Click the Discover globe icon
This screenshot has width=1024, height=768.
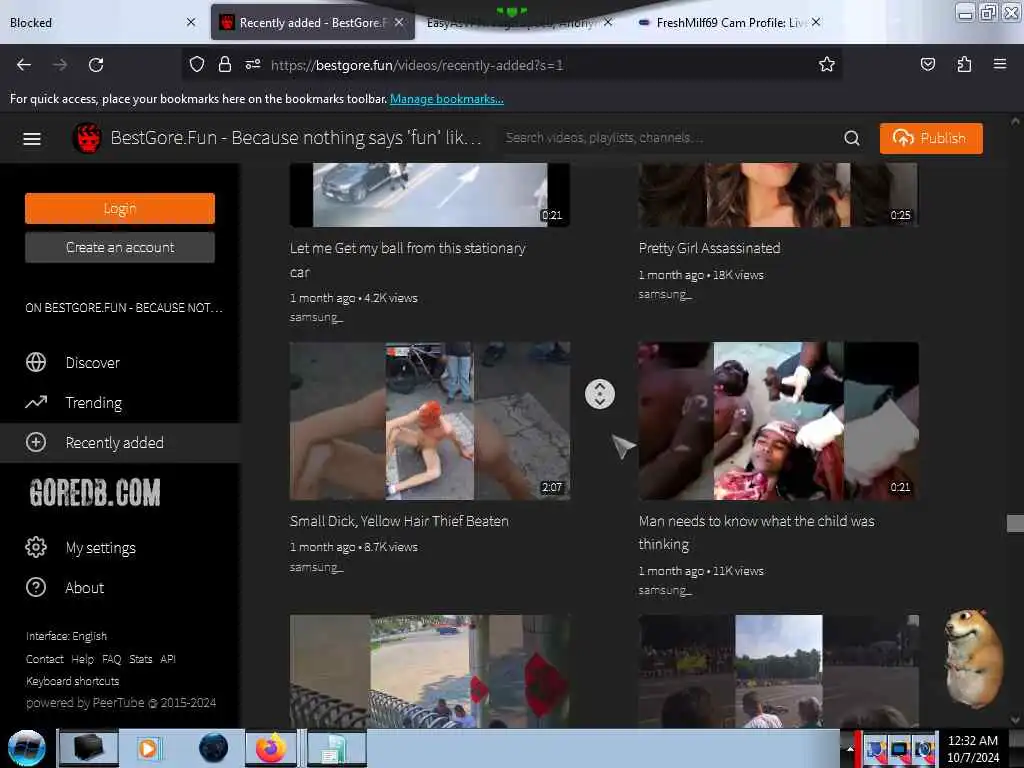pyautogui.click(x=36, y=362)
